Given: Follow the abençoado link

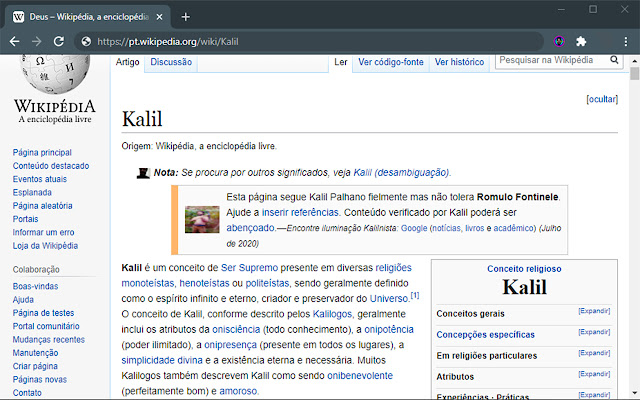Looking at the screenshot, I should tap(251, 228).
